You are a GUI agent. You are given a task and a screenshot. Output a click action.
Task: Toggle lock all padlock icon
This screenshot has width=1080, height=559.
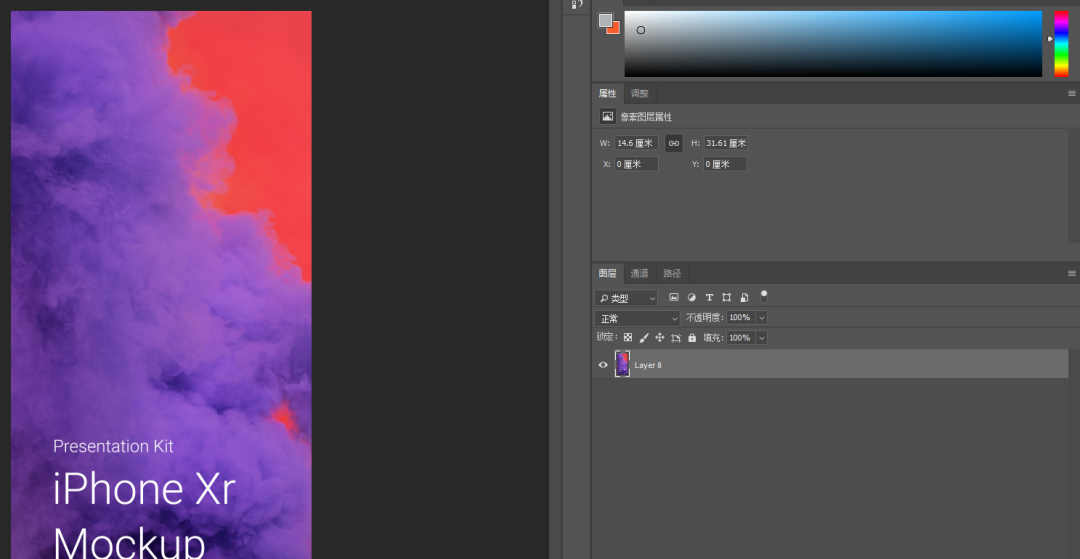692,338
